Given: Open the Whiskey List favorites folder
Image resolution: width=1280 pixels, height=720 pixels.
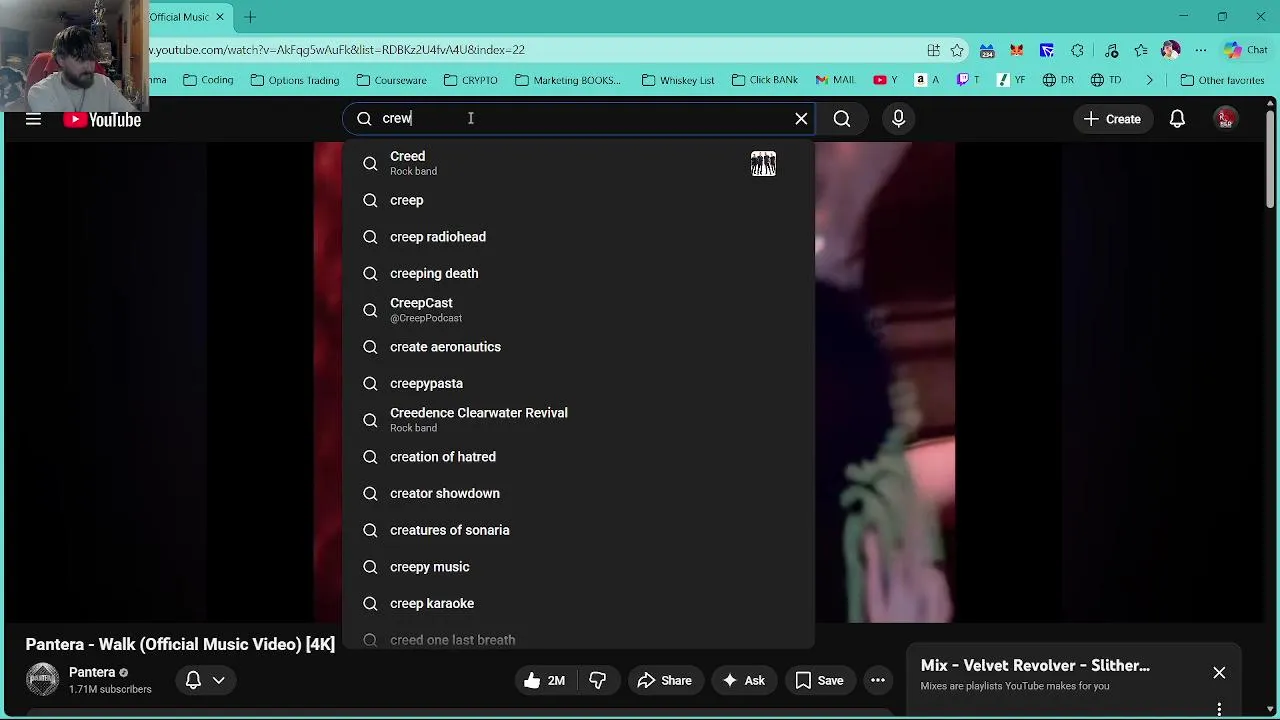Looking at the screenshot, I should click(x=678, y=80).
